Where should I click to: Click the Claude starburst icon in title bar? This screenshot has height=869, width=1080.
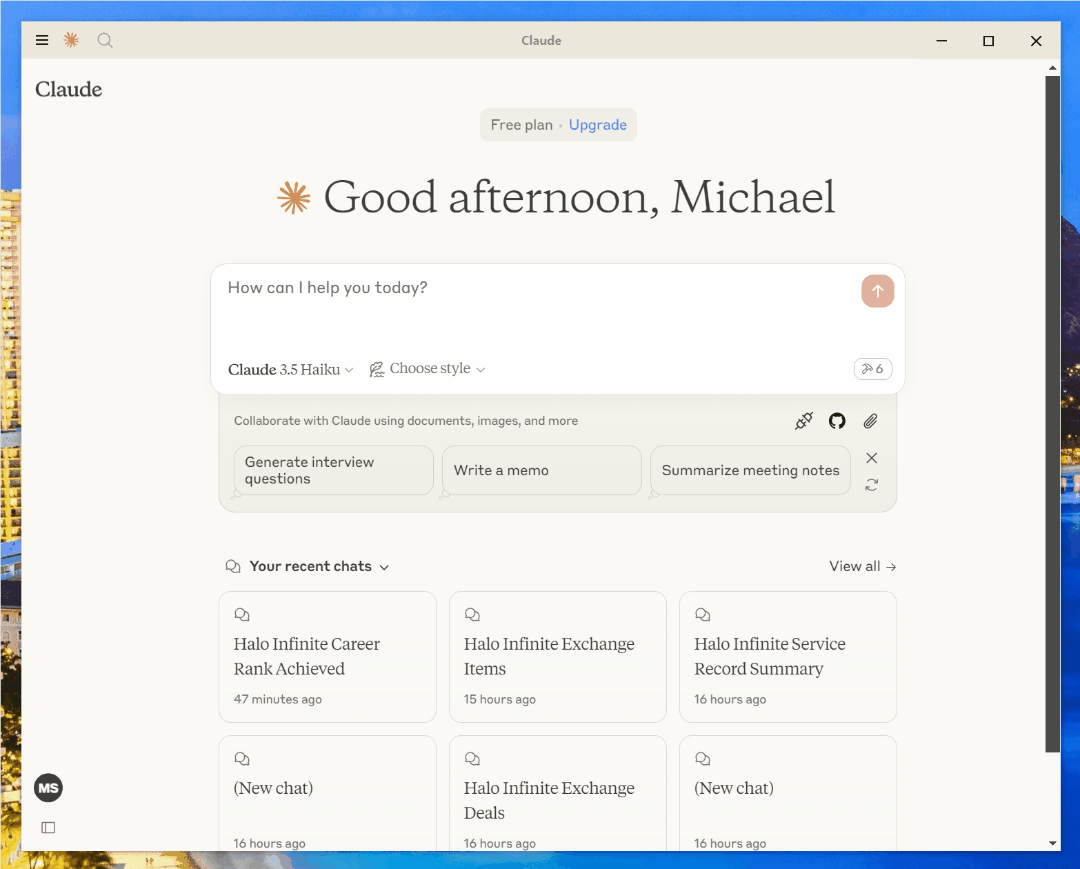[71, 40]
